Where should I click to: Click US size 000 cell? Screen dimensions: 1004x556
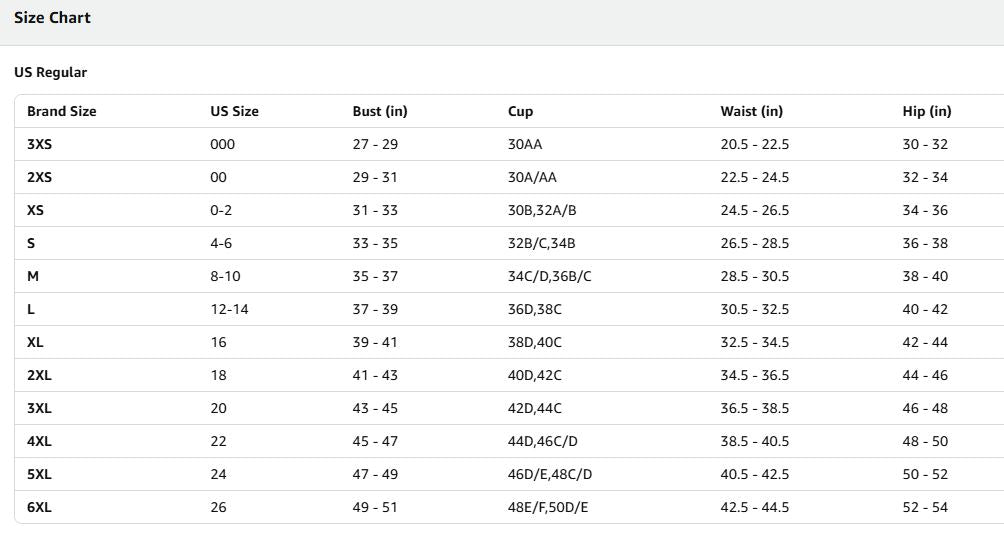pyautogui.click(x=222, y=144)
